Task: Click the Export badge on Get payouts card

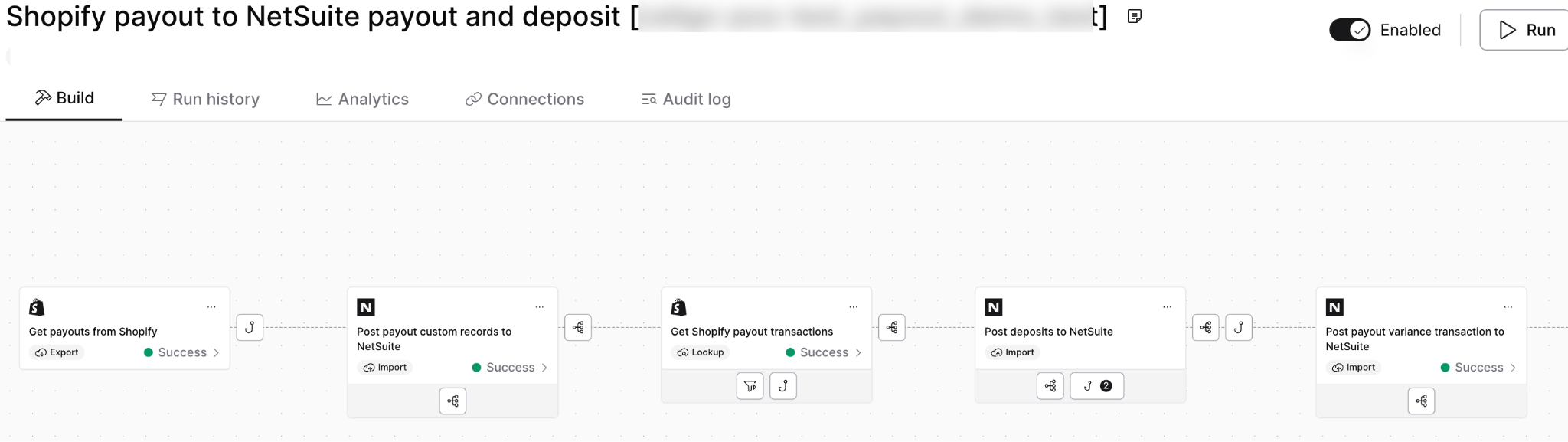Action: pyautogui.click(x=57, y=352)
